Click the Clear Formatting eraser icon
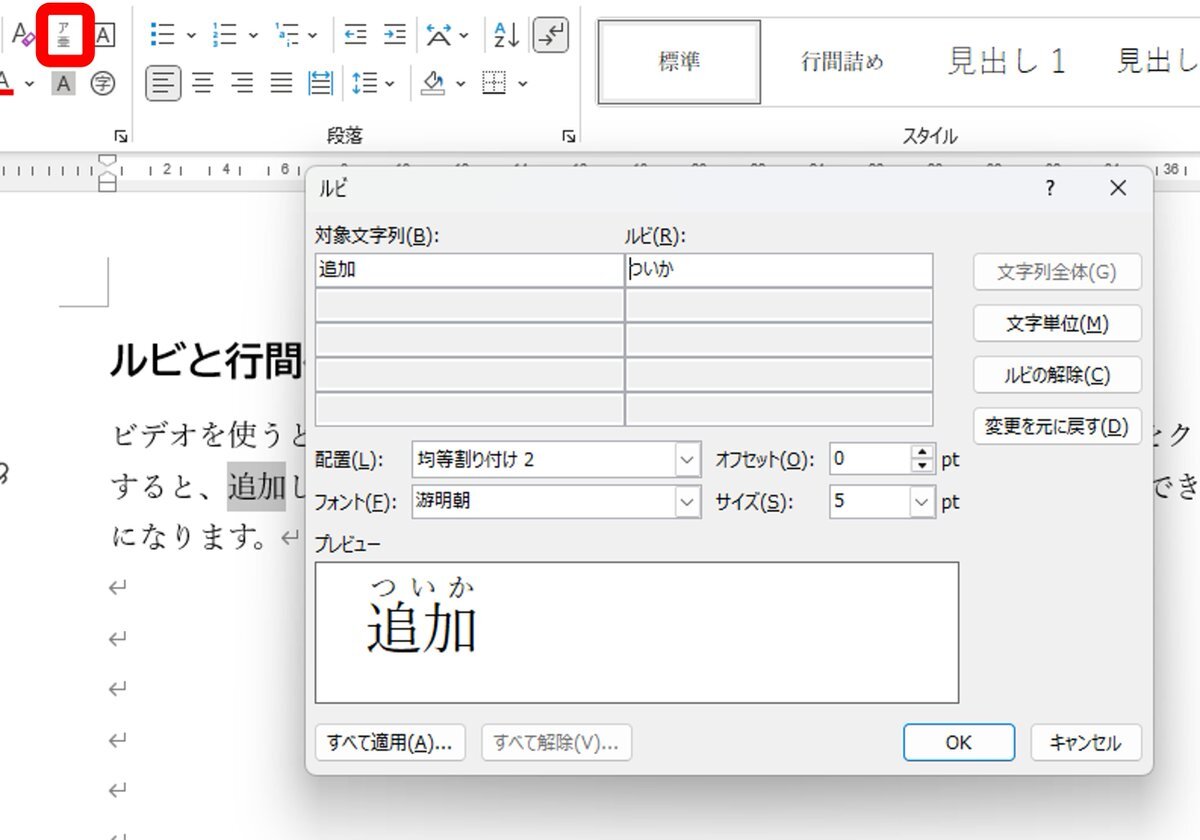The image size is (1200, 840). [x=24, y=36]
